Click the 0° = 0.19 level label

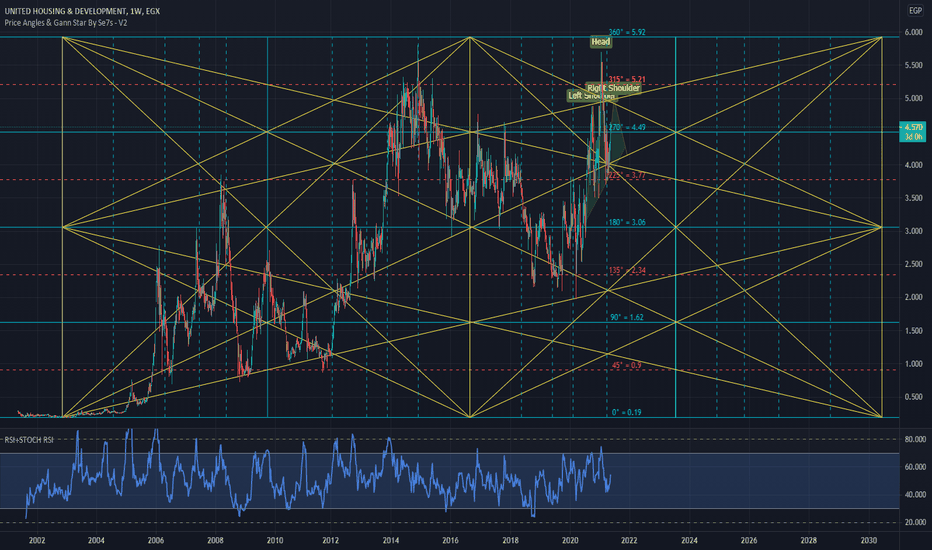click(627, 412)
